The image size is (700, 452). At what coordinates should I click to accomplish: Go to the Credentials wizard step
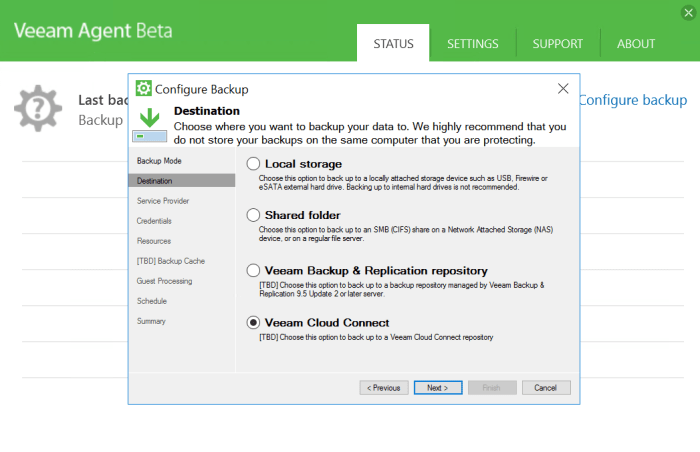click(154, 221)
